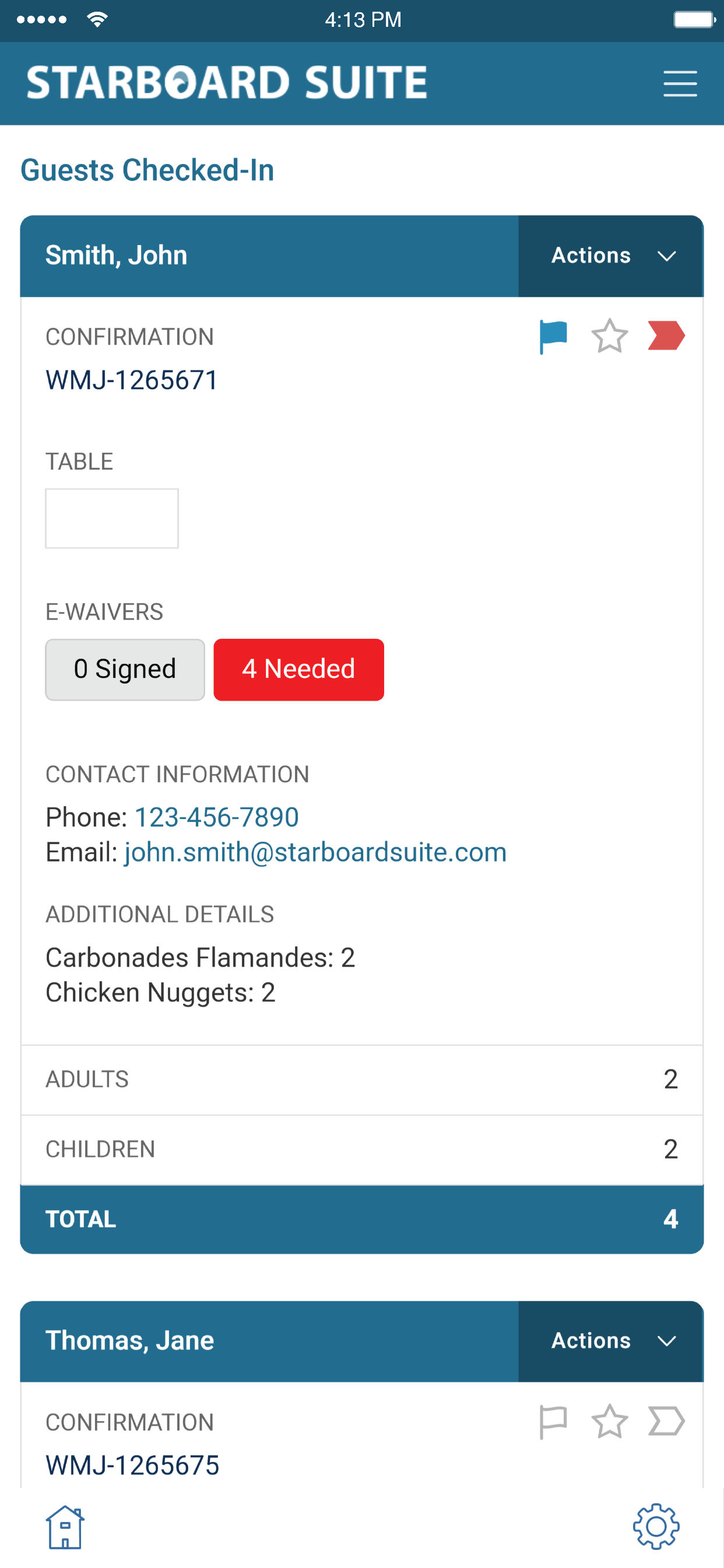Click flag icon on Thomas, Jane card
Screen dimensions: 724x1568
click(x=553, y=1422)
